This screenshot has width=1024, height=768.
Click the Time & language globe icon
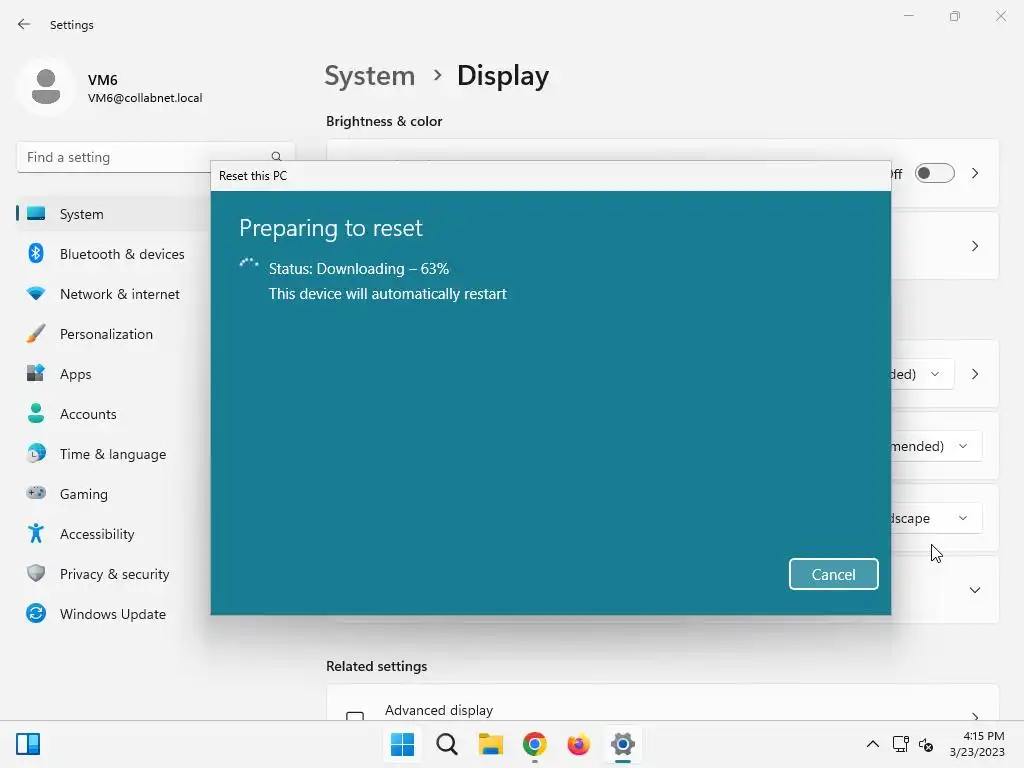36,453
